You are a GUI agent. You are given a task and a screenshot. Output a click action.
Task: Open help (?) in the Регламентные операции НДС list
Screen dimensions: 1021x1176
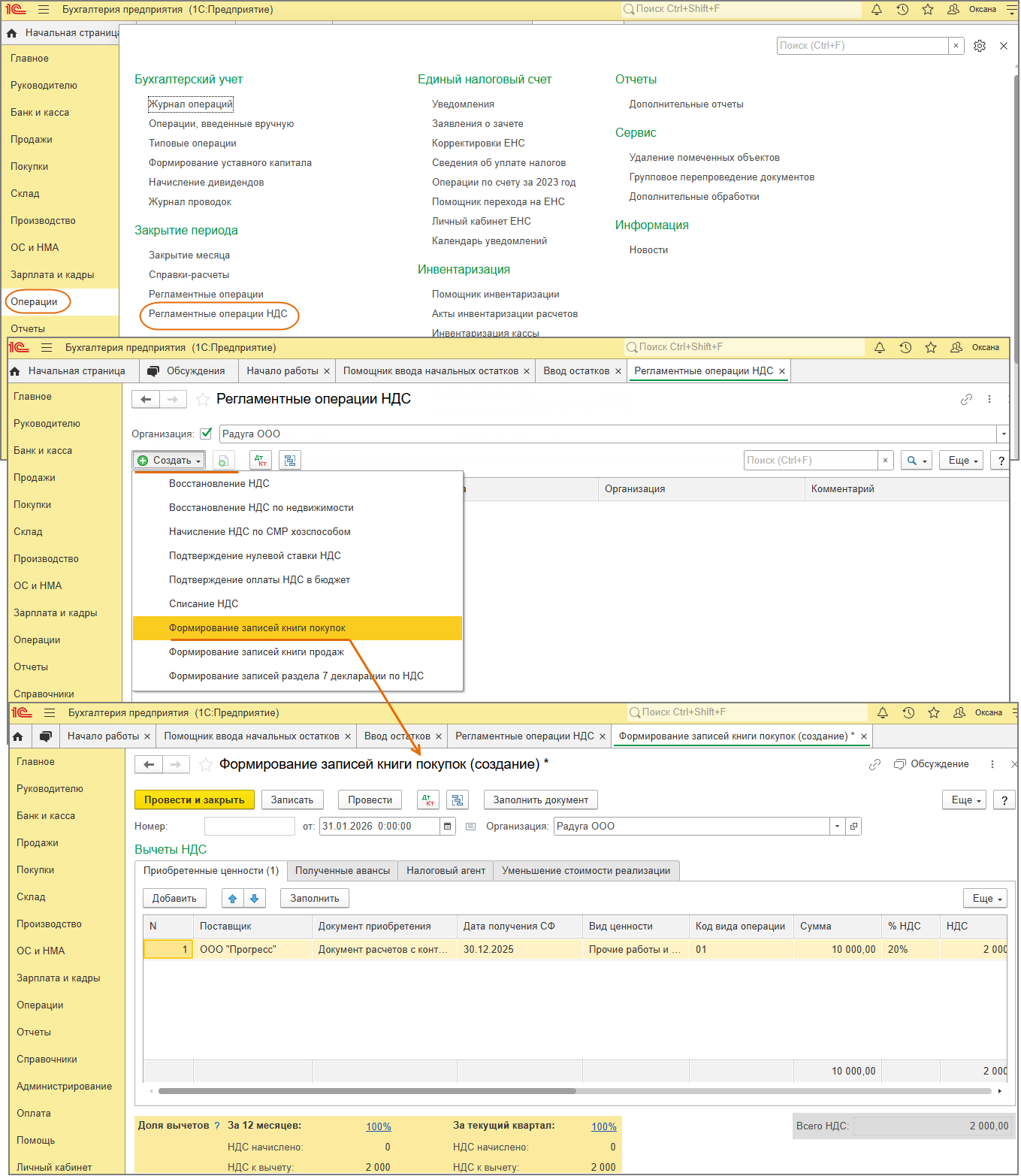[x=1001, y=461]
